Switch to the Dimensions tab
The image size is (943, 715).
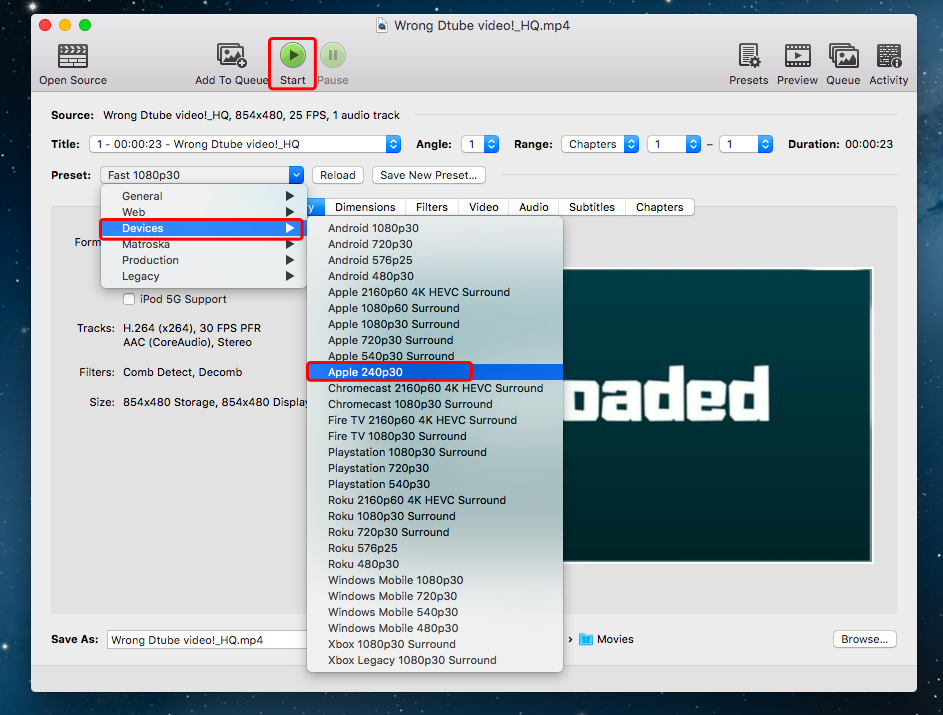coord(365,207)
